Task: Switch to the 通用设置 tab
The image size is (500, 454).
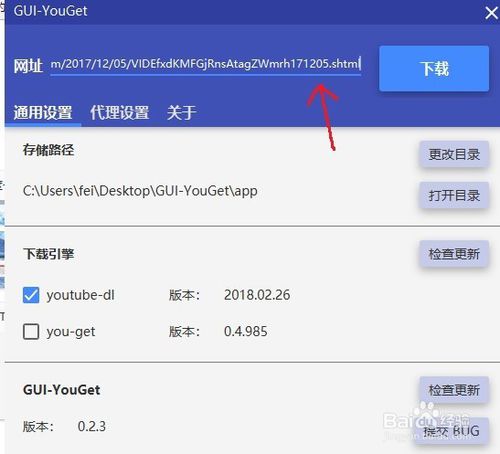Action: pyautogui.click(x=43, y=113)
